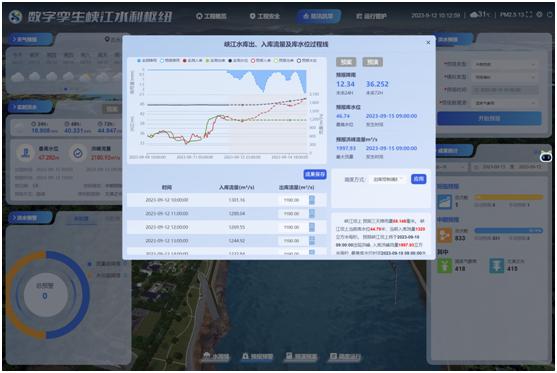Open the 调度方式 dropdown
Screen dimensions: 557x373
388,179
